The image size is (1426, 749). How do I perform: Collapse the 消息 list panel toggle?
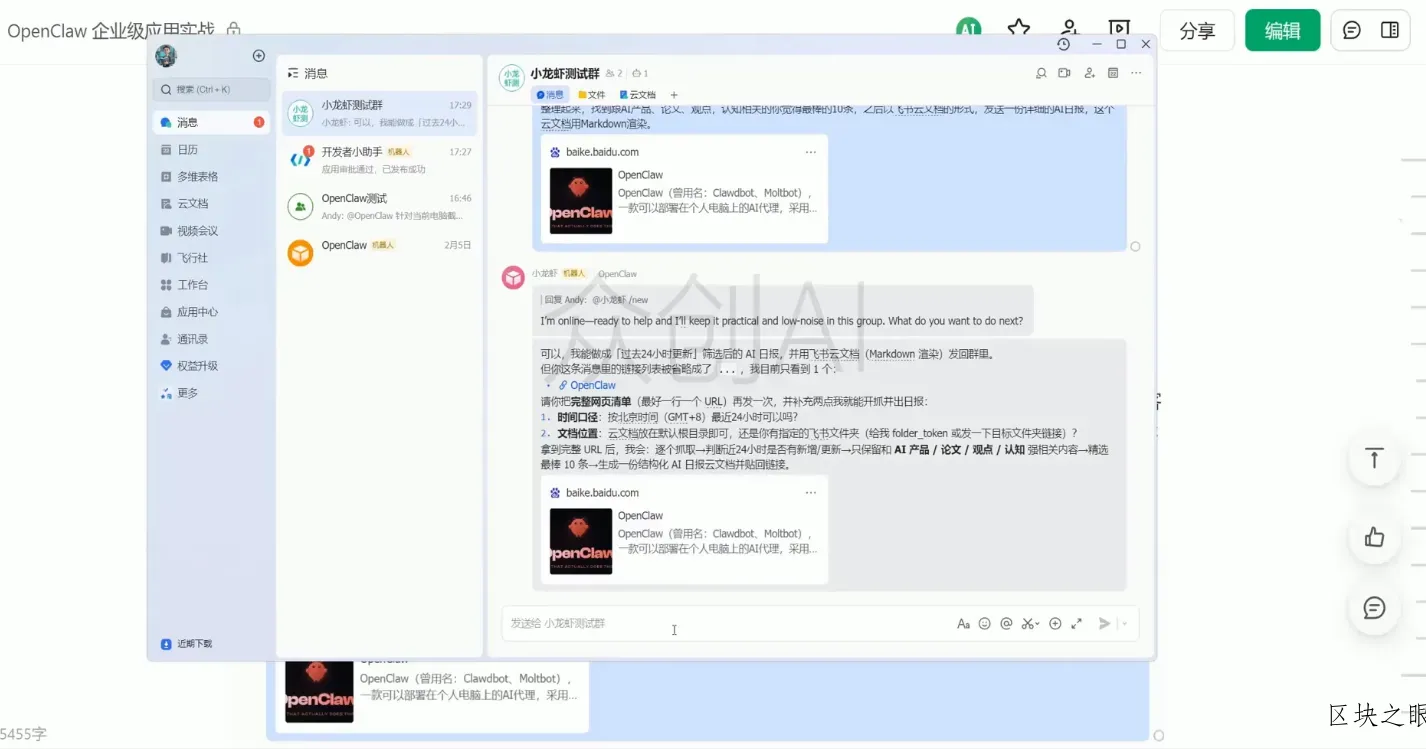tap(293, 73)
